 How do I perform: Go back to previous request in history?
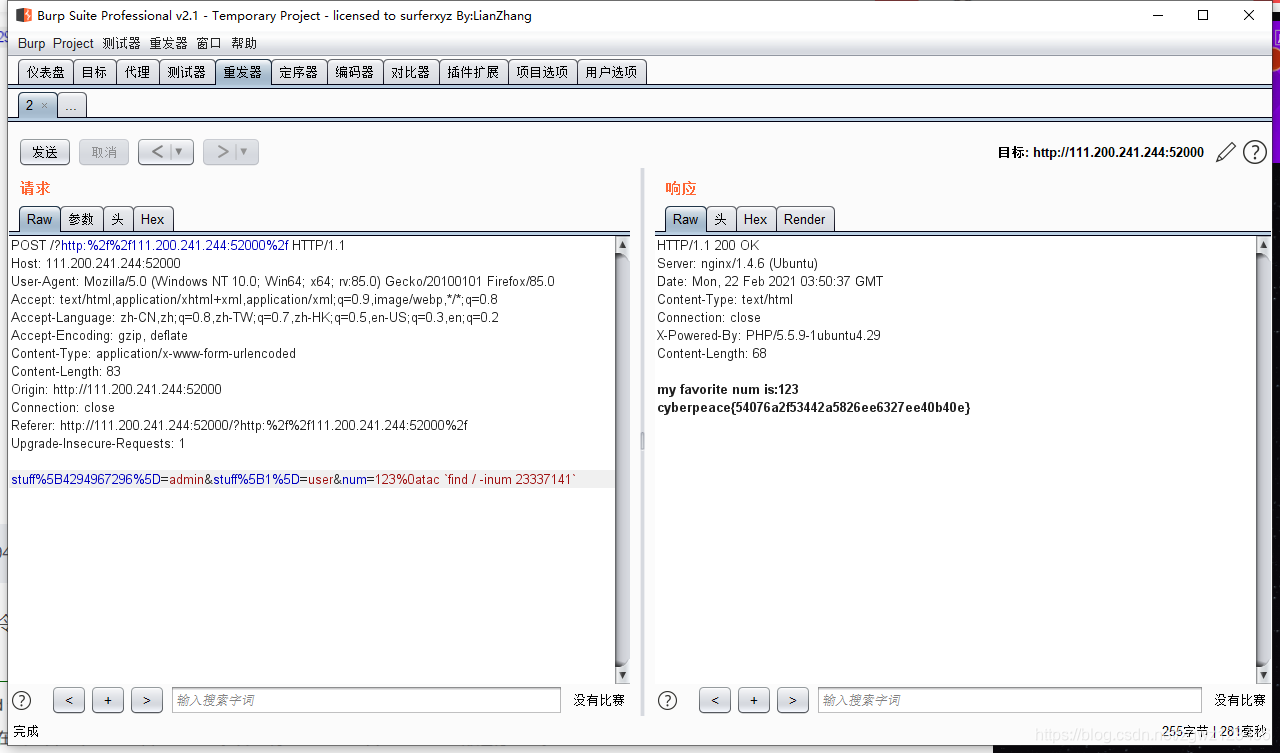pos(157,152)
